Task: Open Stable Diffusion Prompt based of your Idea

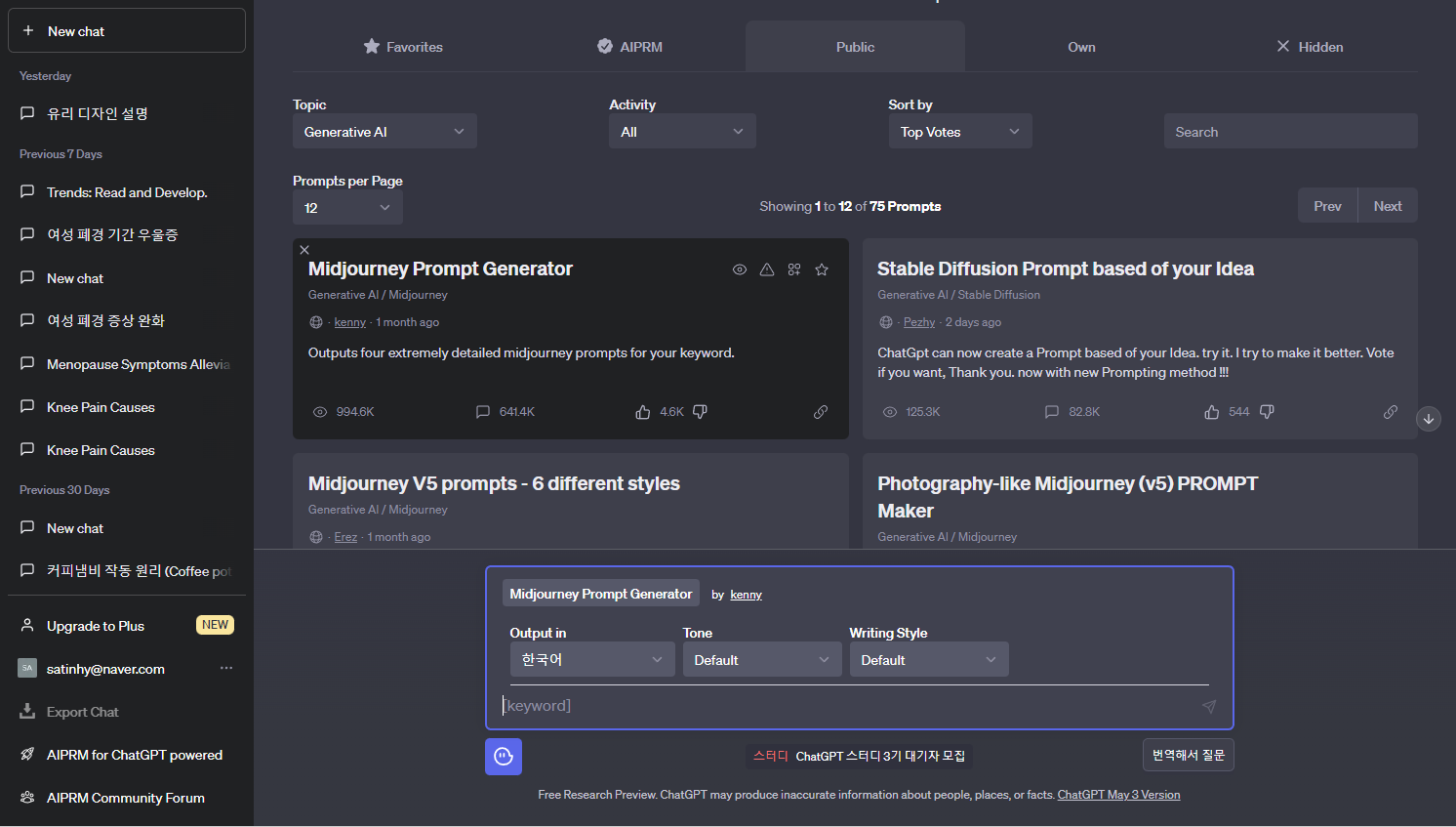Action: 1066,269
